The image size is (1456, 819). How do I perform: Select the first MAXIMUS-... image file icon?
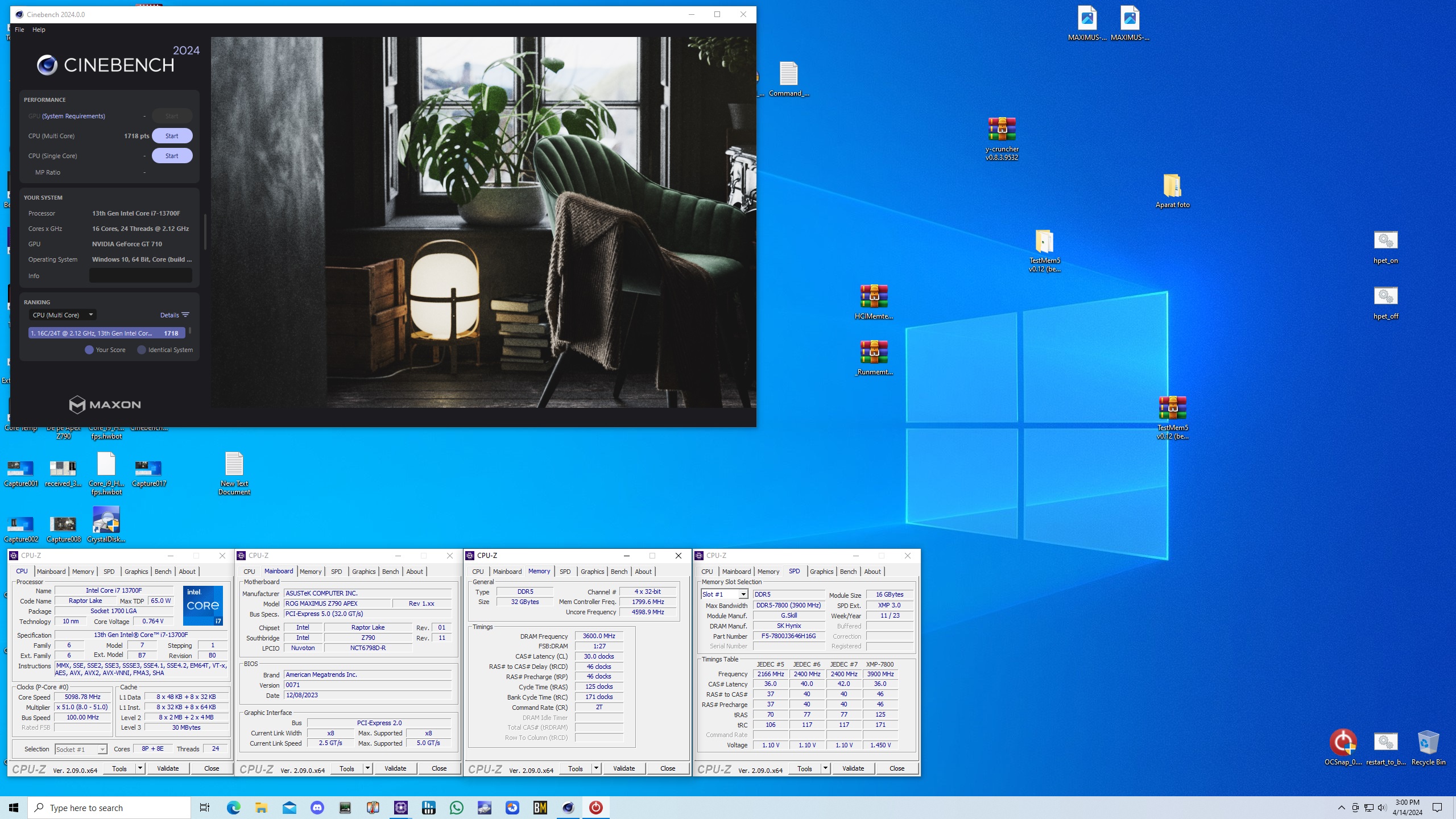[x=1087, y=23]
